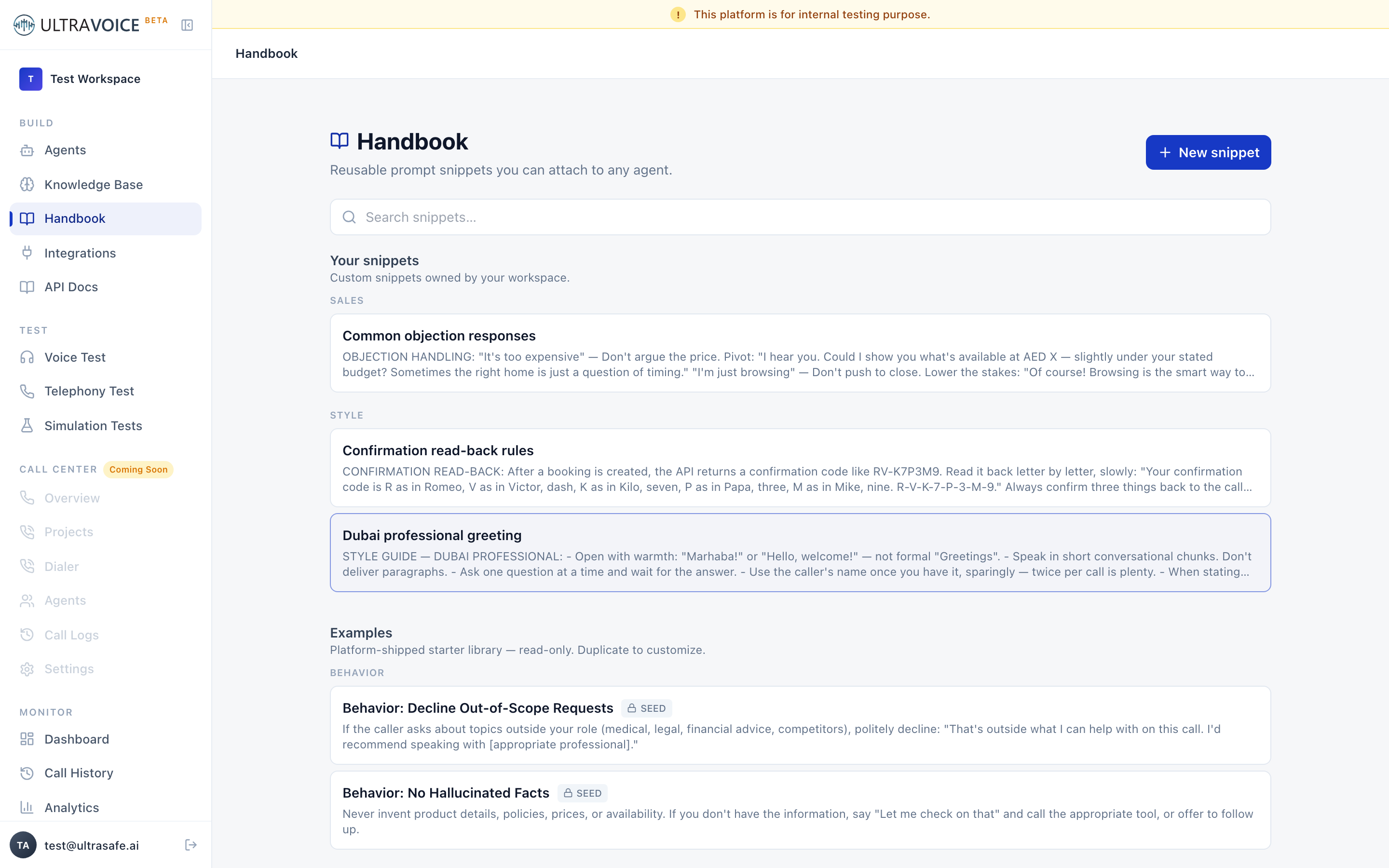
Task: Open Confirmation read-back rules snippet
Action: point(800,468)
